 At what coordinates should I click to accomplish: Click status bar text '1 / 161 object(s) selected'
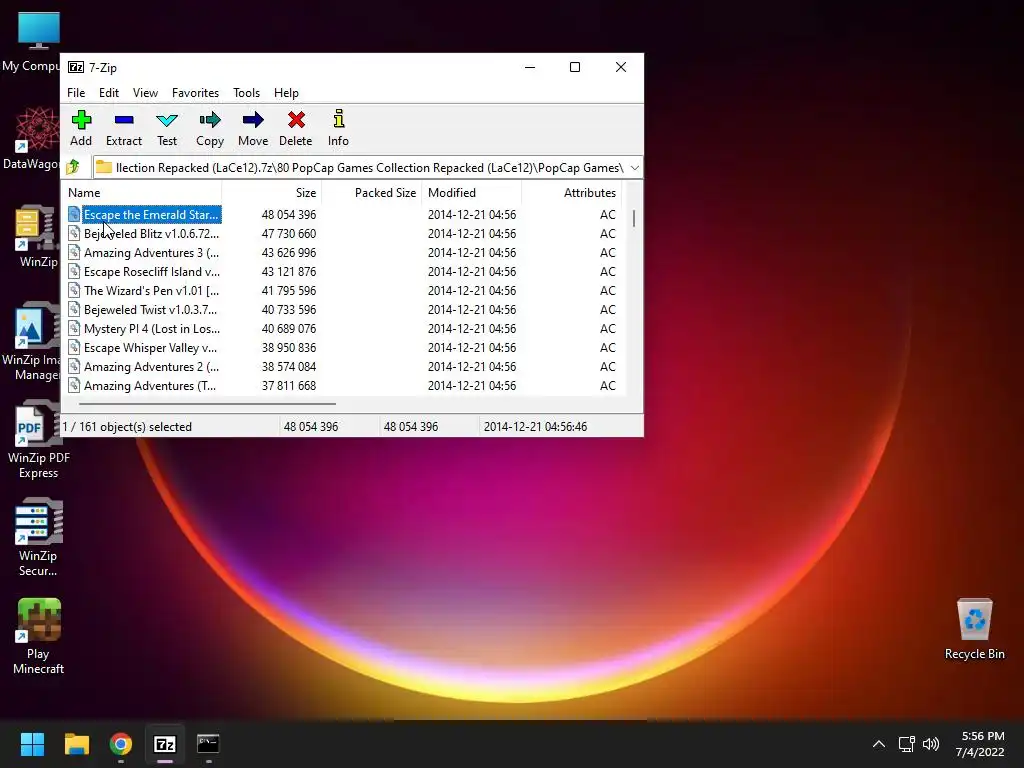point(127,426)
